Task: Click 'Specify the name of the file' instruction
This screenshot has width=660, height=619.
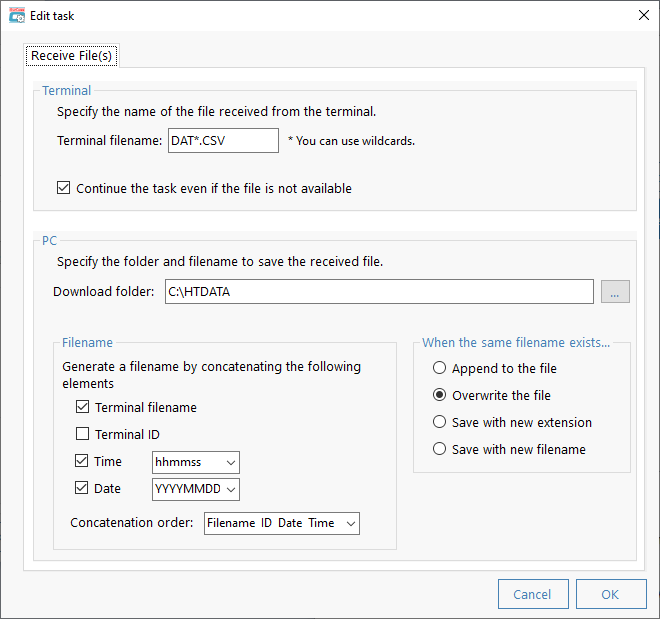Action: (x=217, y=112)
